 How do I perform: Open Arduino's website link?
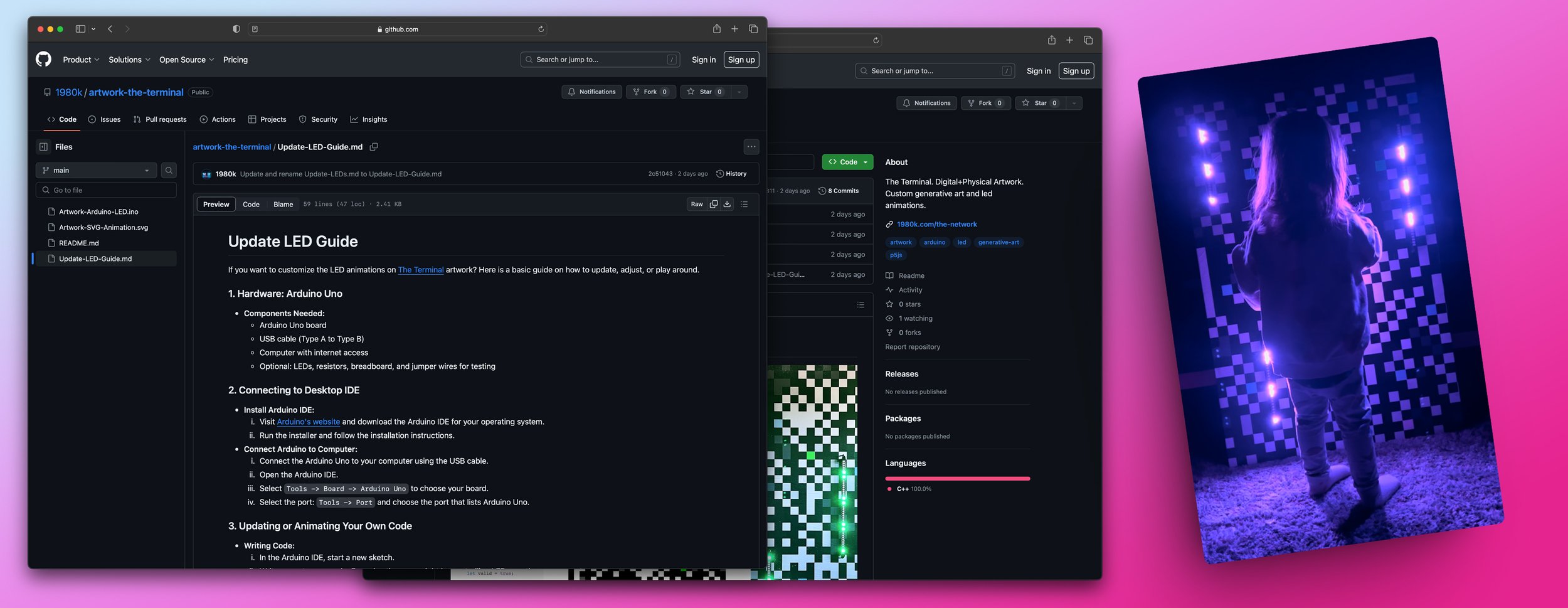pos(309,422)
